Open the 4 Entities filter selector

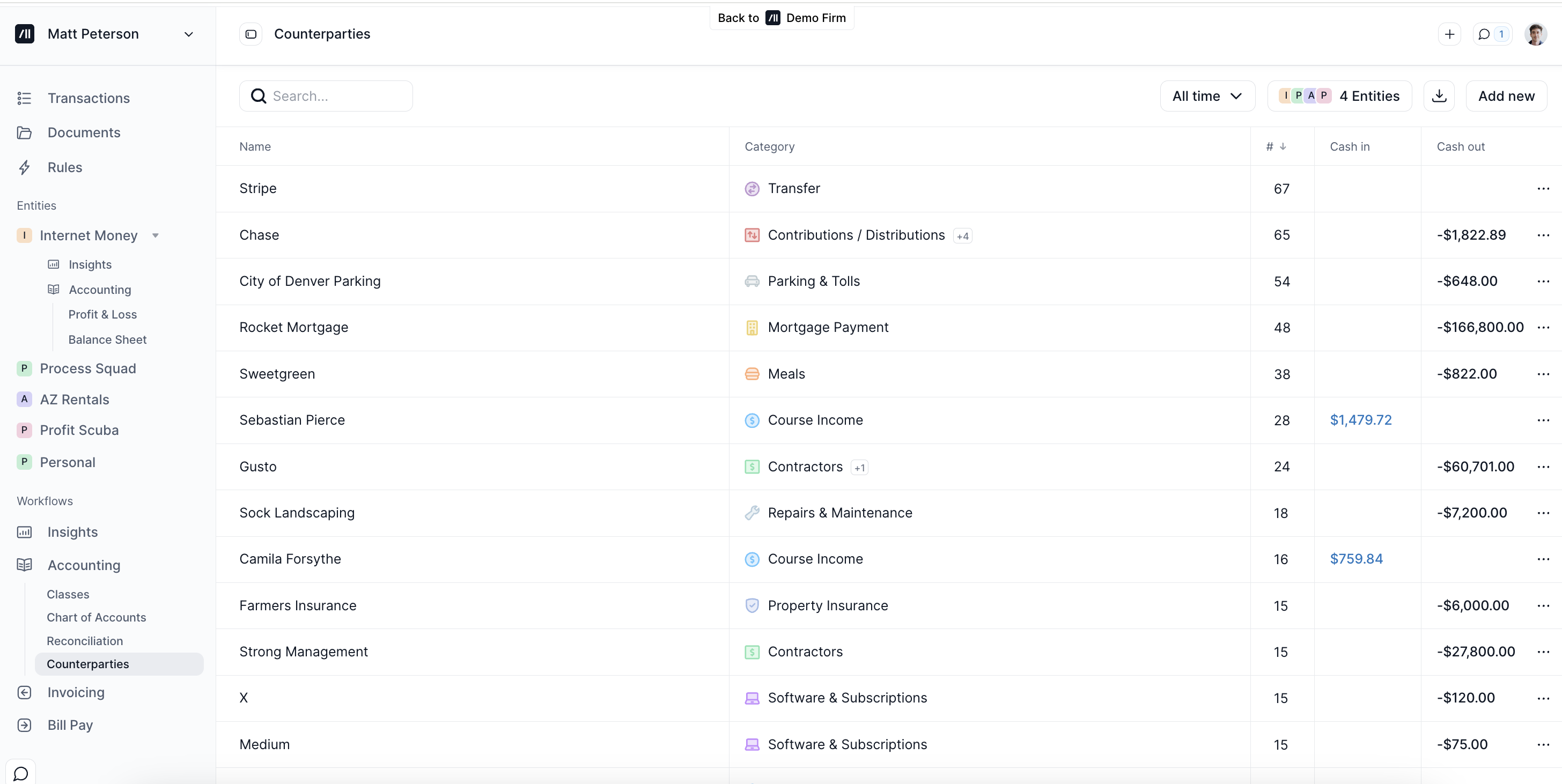pyautogui.click(x=1339, y=96)
